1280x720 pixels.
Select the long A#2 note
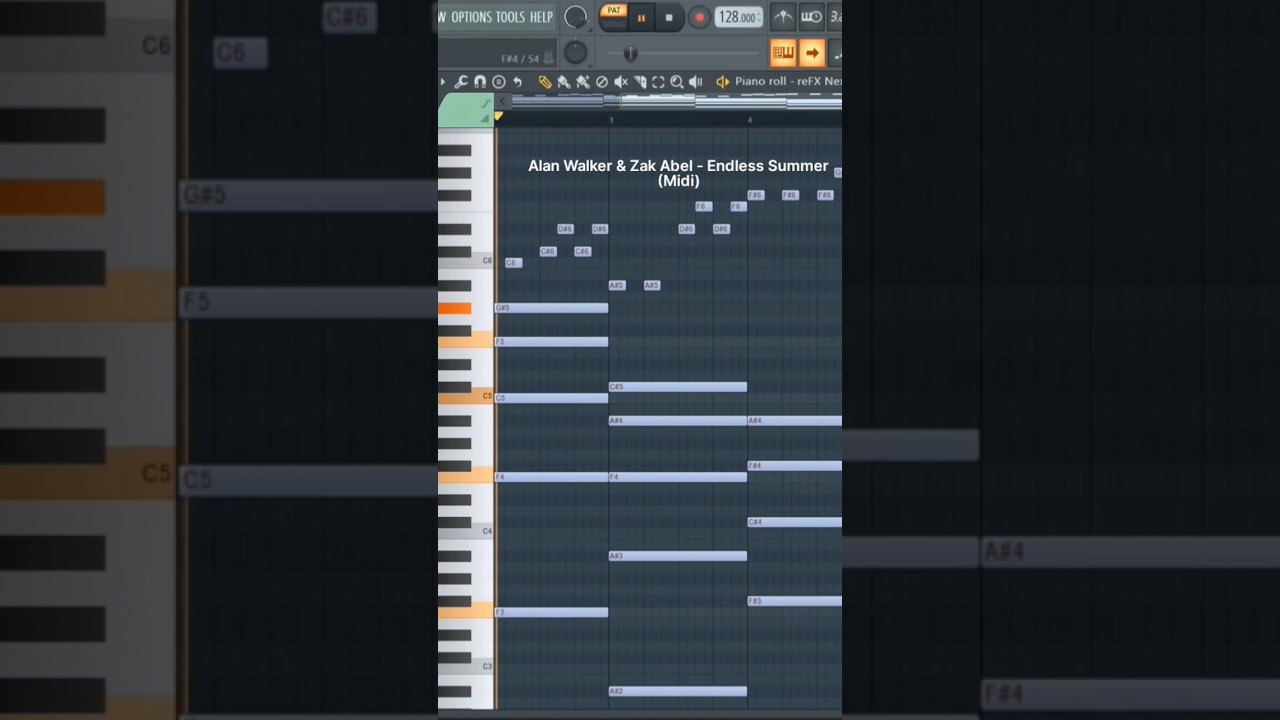(x=677, y=691)
